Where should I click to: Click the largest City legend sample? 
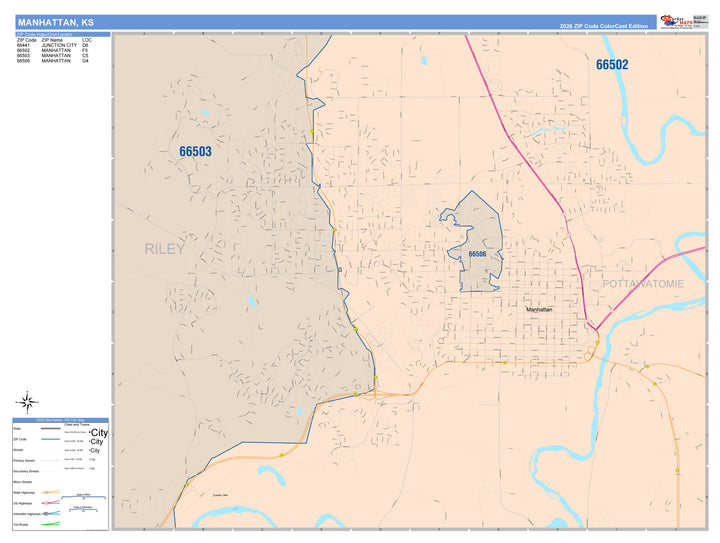(x=99, y=432)
